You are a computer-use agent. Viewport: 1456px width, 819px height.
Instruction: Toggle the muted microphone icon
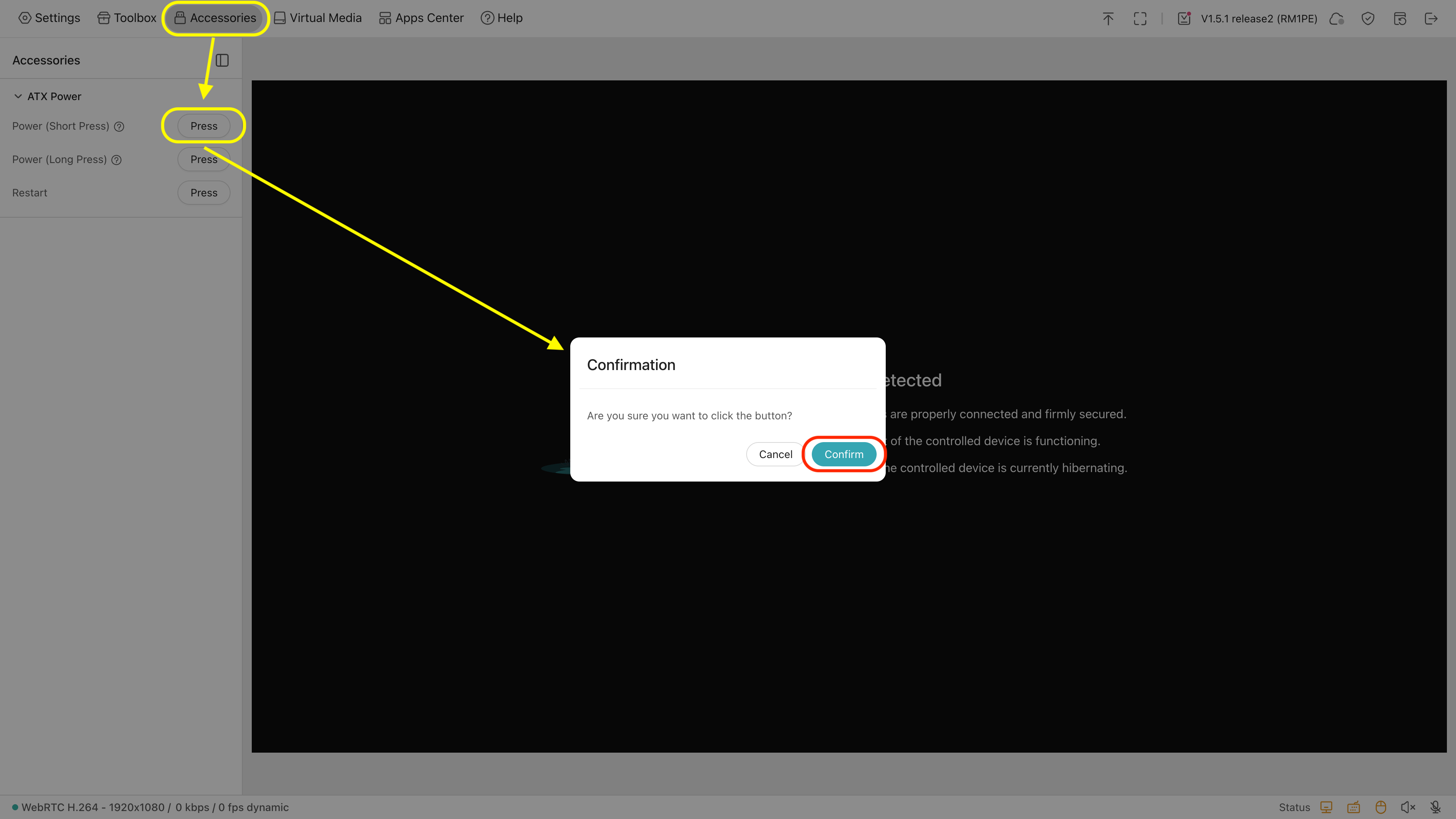pos(1435,807)
